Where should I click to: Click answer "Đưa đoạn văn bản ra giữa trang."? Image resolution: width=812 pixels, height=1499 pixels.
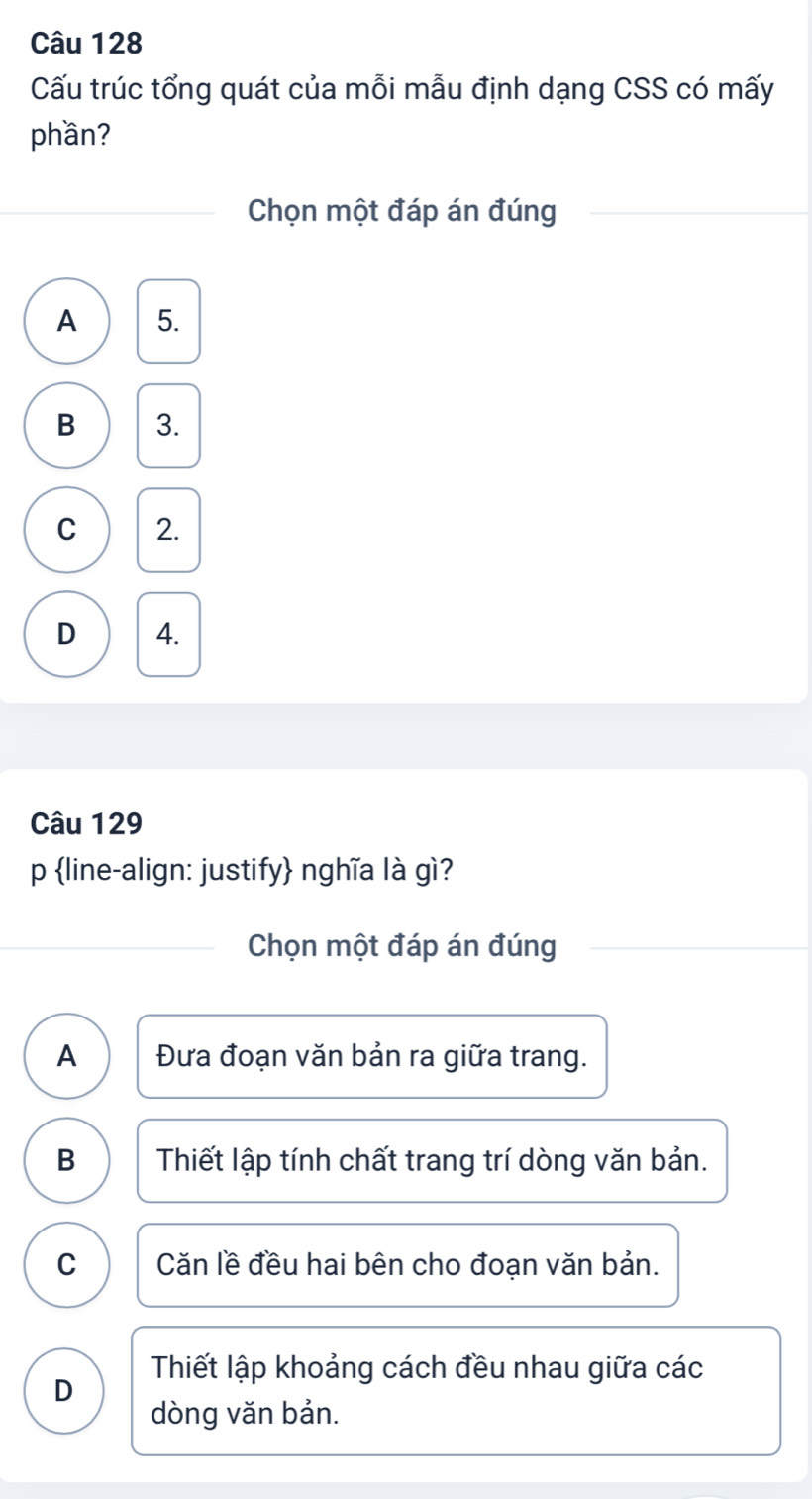[371, 1056]
